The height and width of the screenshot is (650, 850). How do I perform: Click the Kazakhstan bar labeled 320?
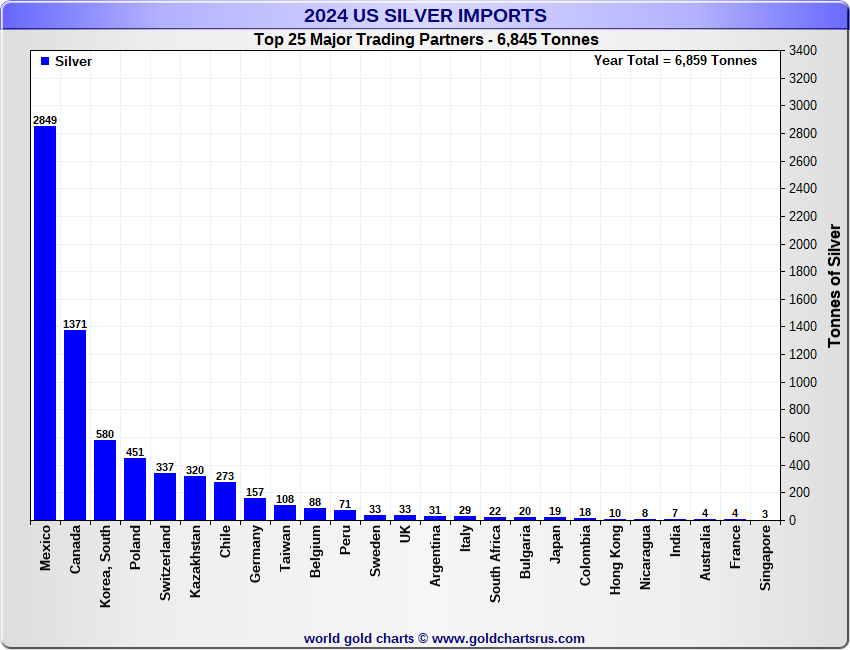point(195,498)
